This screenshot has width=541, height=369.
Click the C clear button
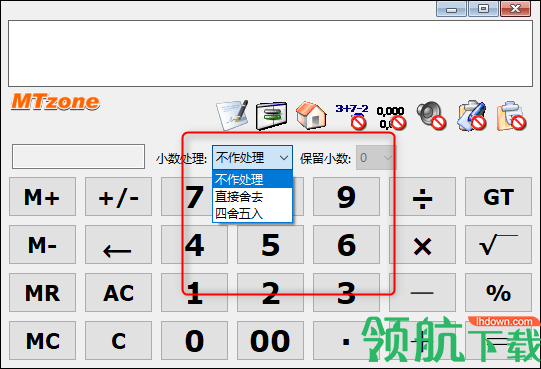[118, 341]
